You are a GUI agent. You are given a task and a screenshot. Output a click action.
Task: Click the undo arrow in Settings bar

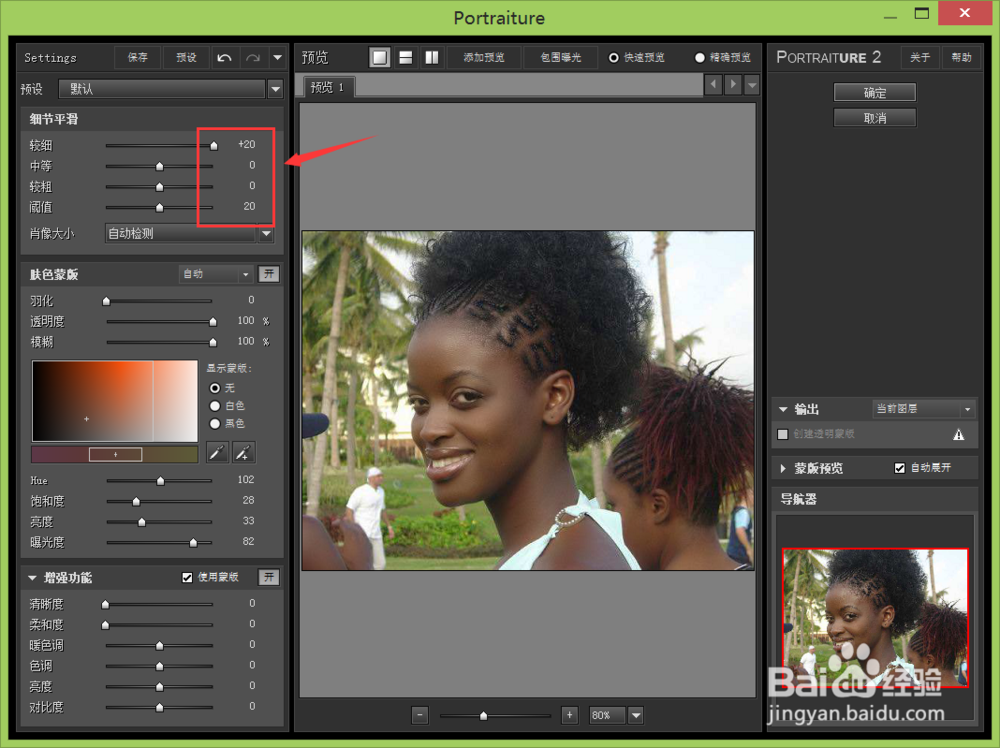224,57
